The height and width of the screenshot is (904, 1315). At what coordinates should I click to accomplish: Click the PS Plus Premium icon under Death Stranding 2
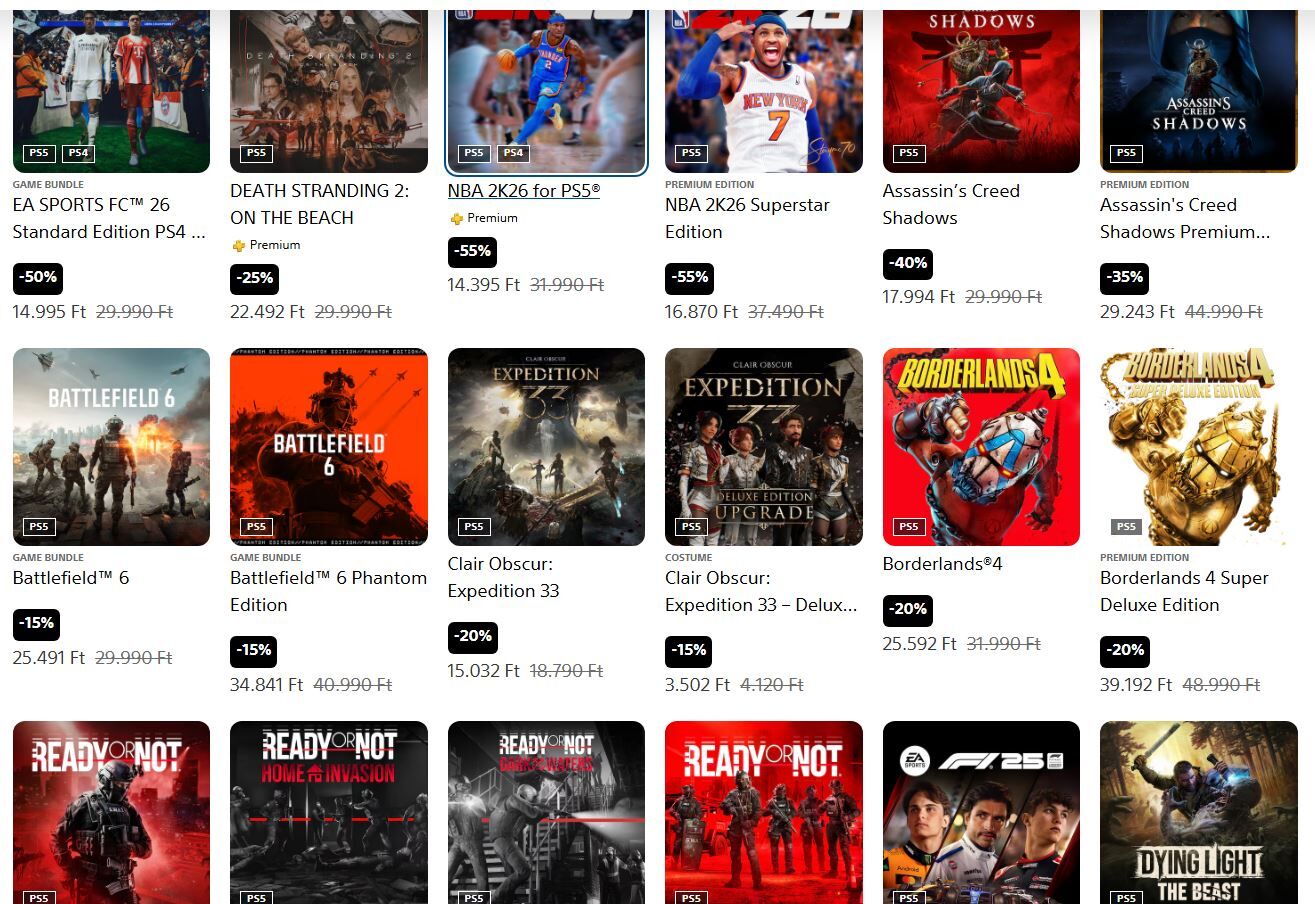coord(238,245)
